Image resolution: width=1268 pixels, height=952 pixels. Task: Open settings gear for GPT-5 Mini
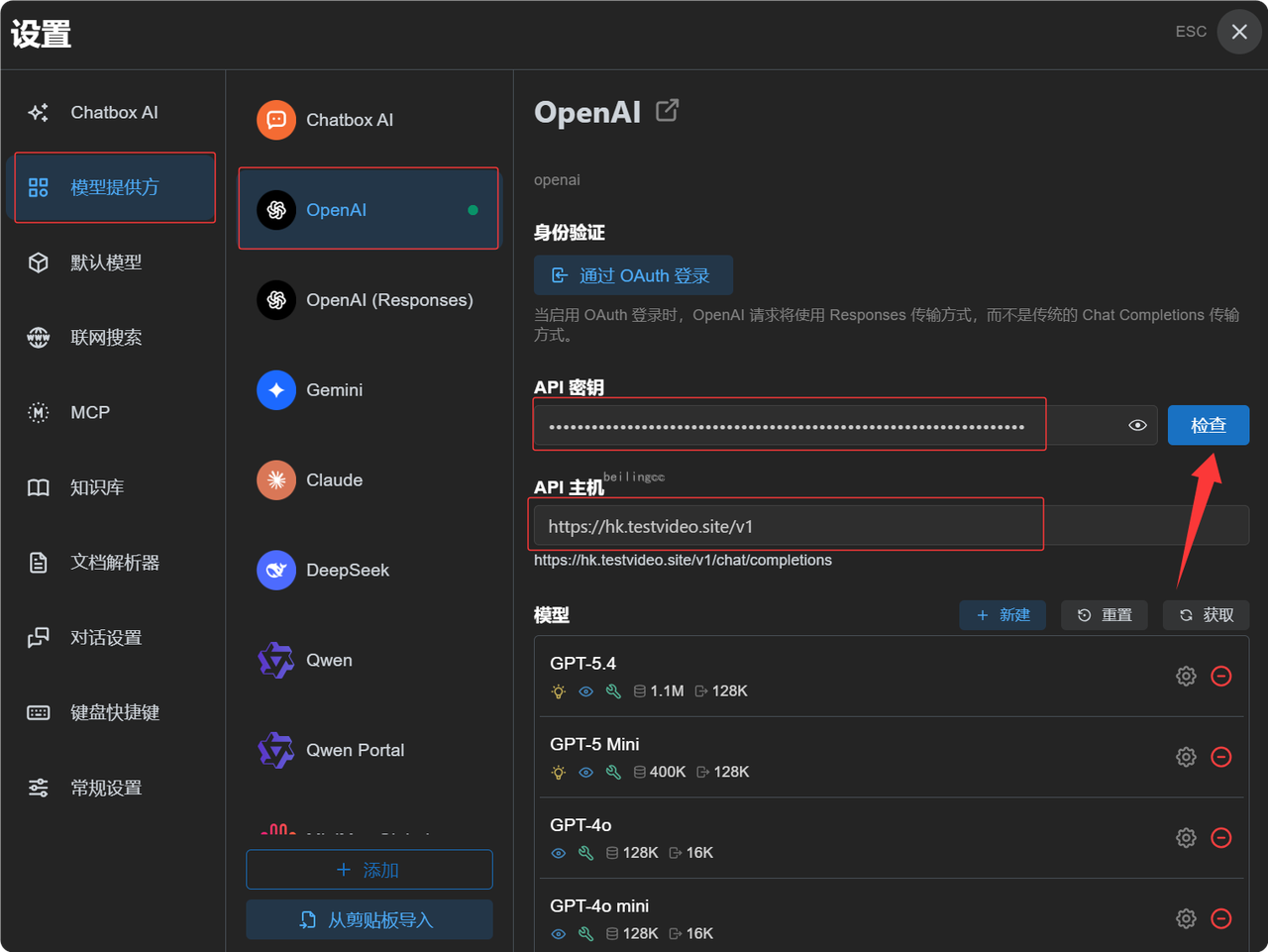point(1186,757)
